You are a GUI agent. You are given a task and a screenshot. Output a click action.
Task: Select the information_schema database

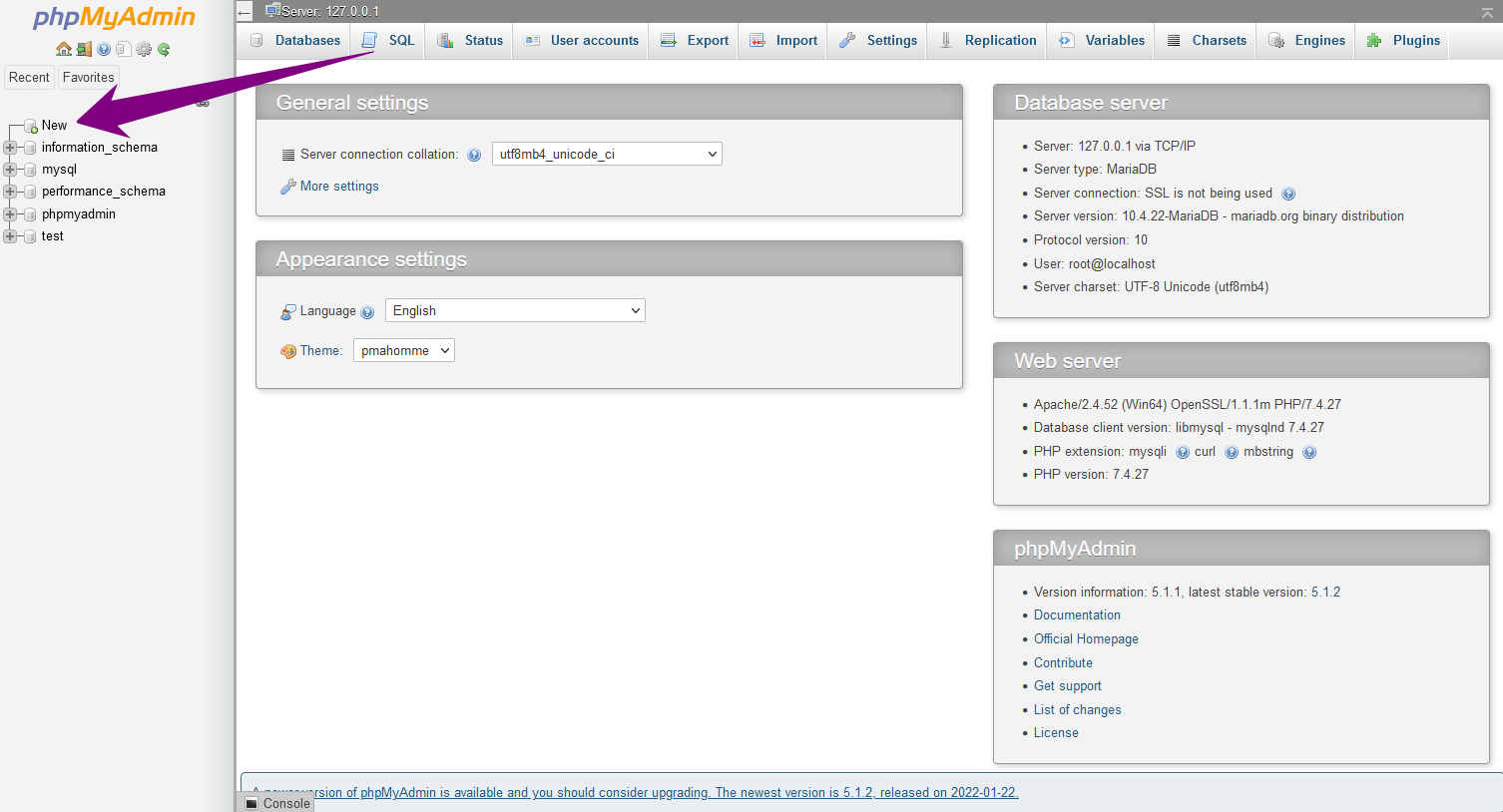[100, 148]
